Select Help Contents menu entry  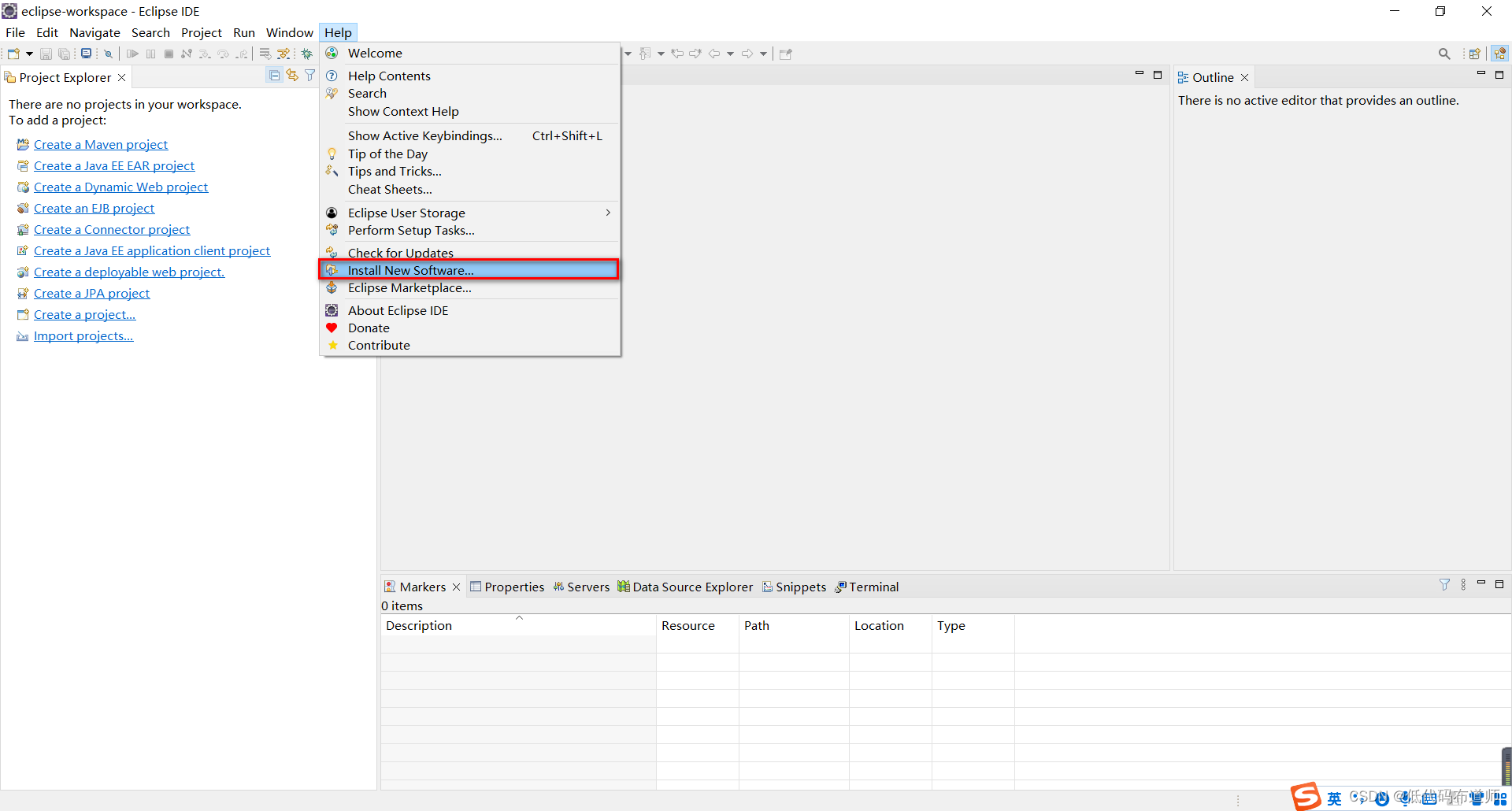pyautogui.click(x=470, y=76)
